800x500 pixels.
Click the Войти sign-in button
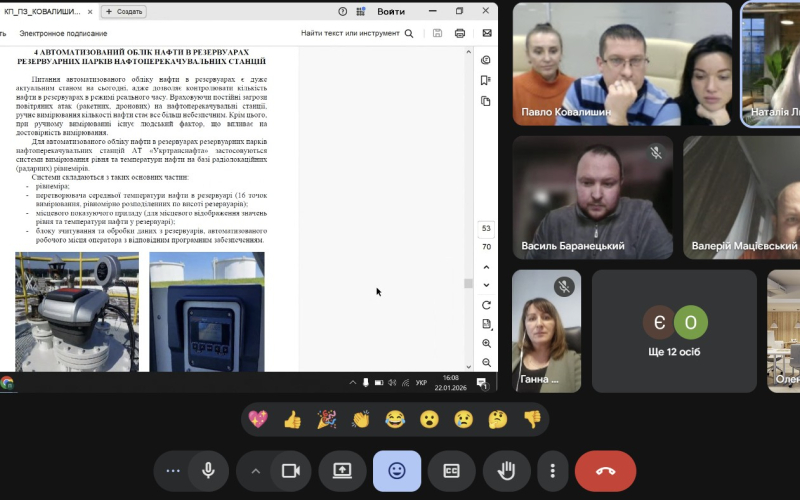click(391, 11)
